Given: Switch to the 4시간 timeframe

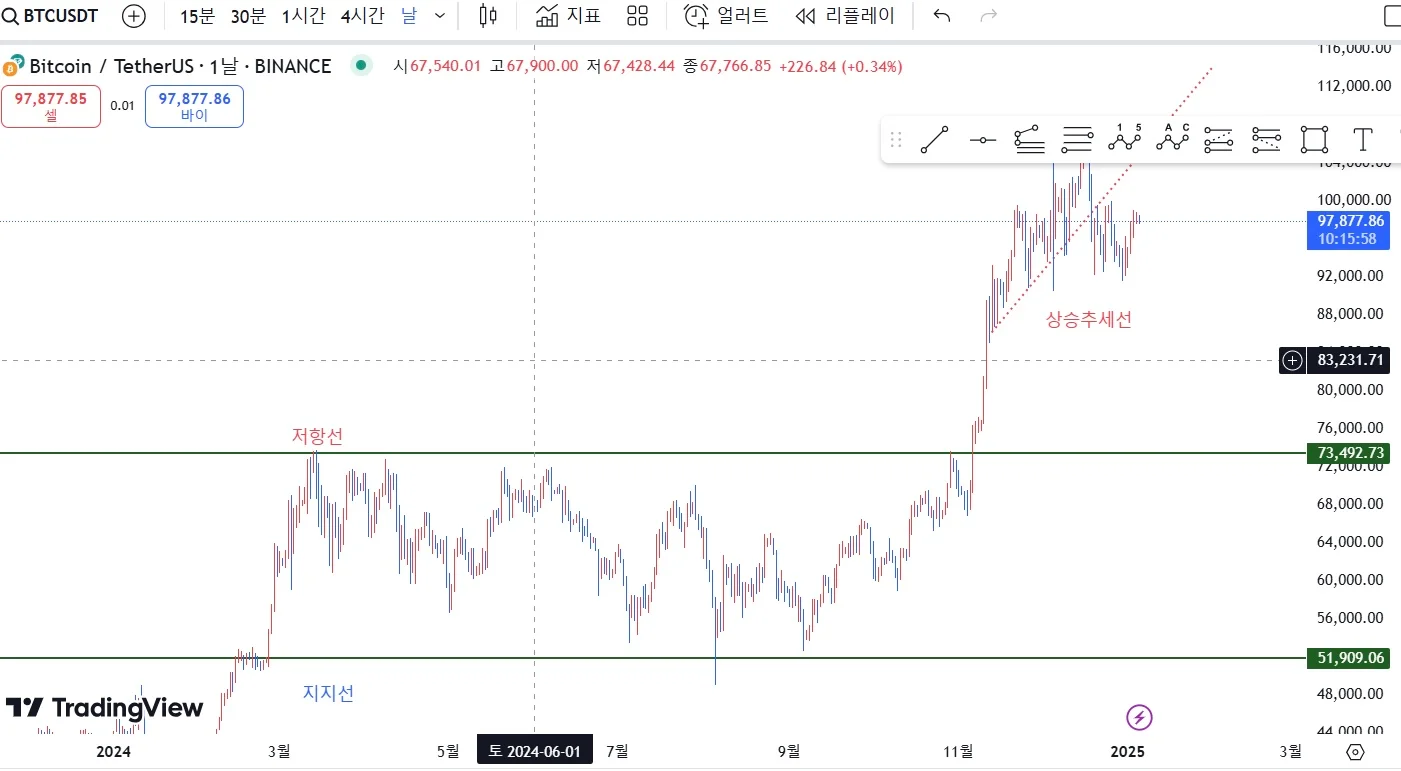Looking at the screenshot, I should (362, 16).
